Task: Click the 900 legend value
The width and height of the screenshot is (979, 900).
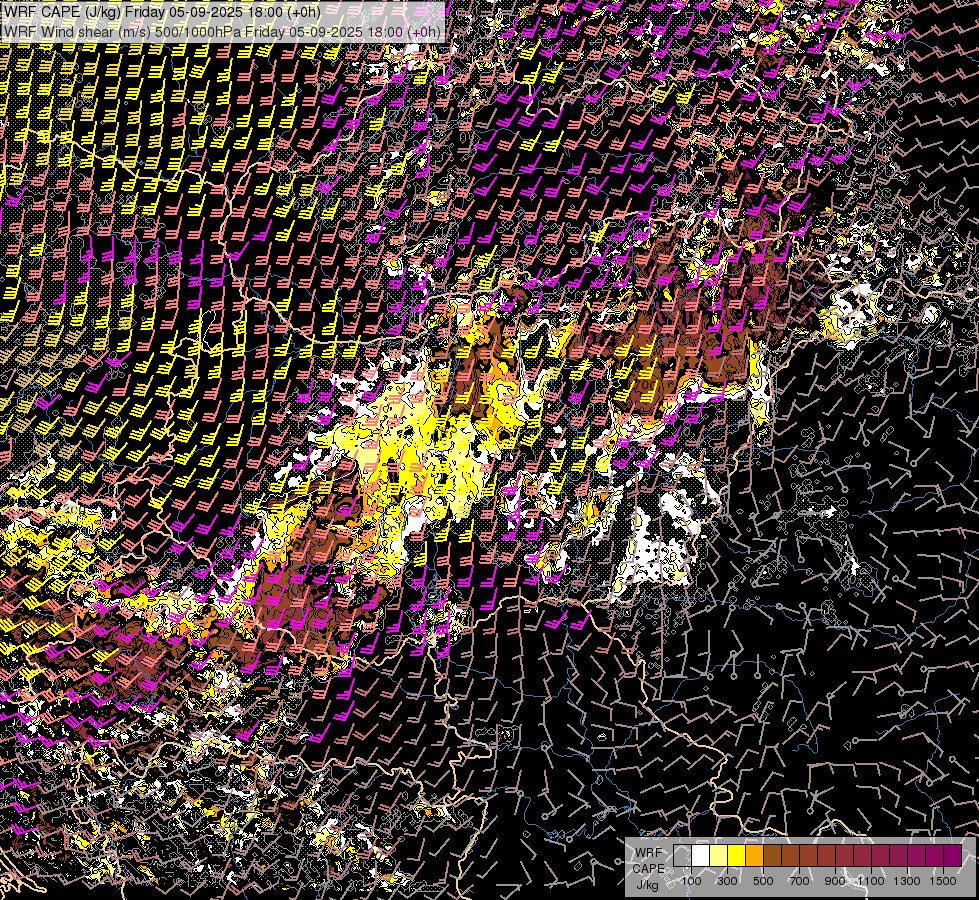Action: (x=835, y=881)
